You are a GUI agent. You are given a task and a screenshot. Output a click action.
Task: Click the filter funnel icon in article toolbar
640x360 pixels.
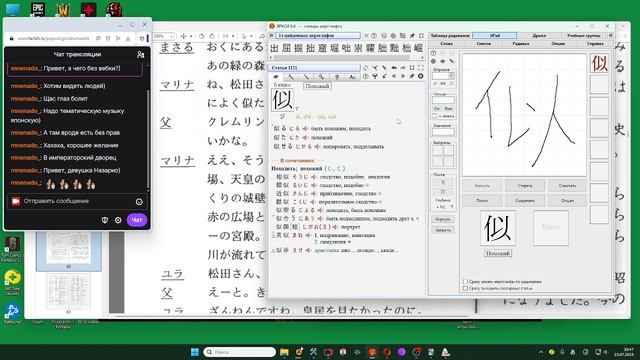tap(375, 76)
